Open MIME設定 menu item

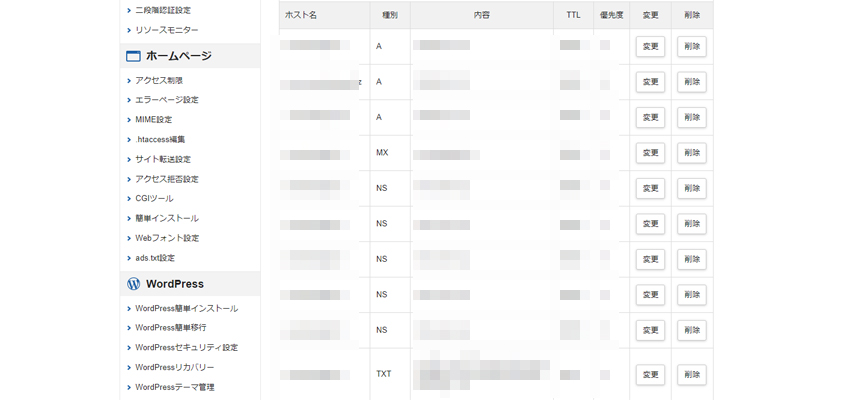coord(154,120)
